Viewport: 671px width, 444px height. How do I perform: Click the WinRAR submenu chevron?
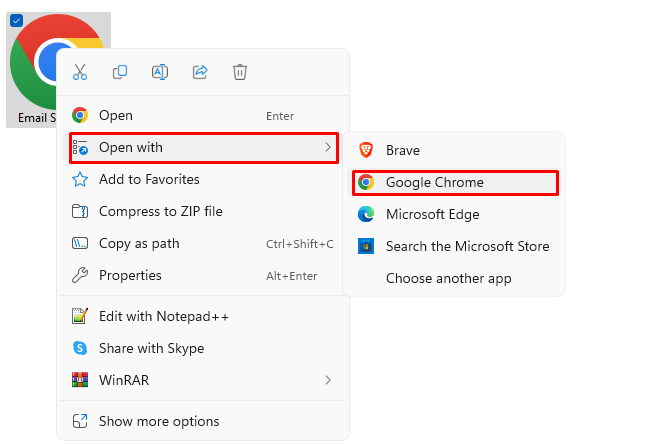[328, 380]
